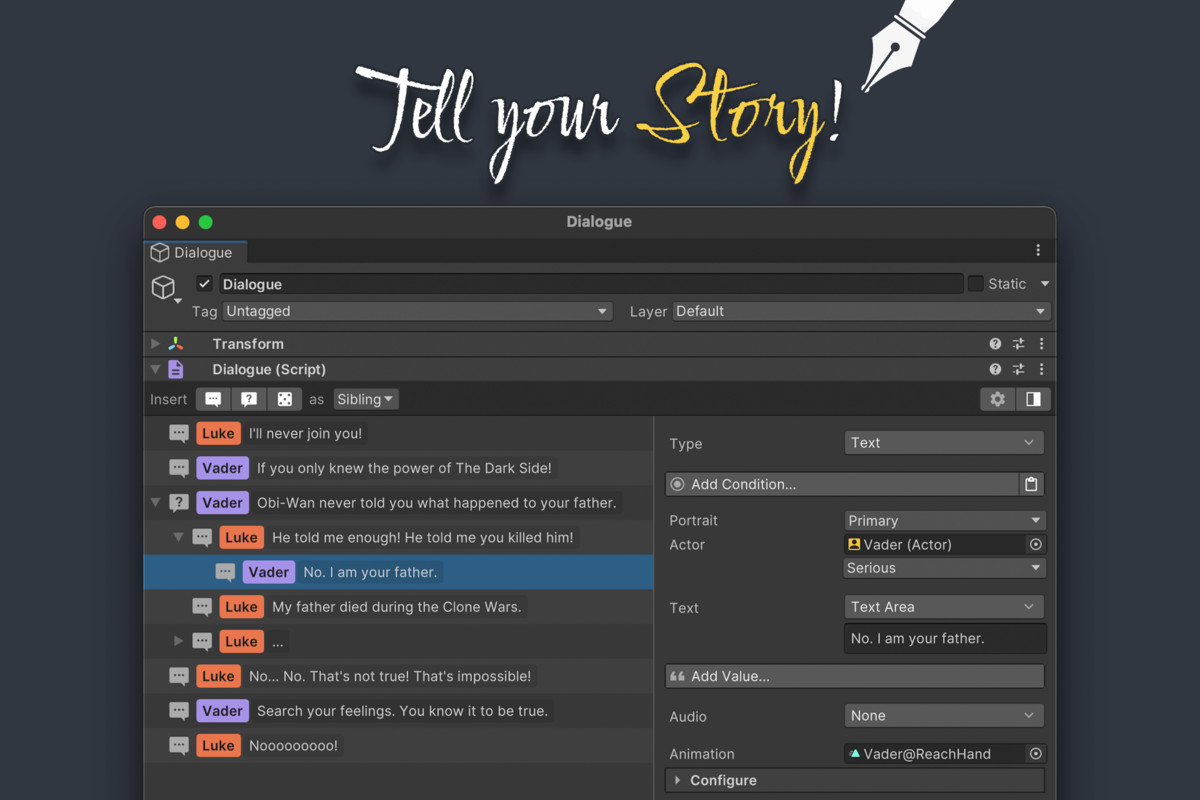Image resolution: width=1200 pixels, height=800 pixels.
Task: Open the Audio dropdown set to None
Action: (x=943, y=715)
